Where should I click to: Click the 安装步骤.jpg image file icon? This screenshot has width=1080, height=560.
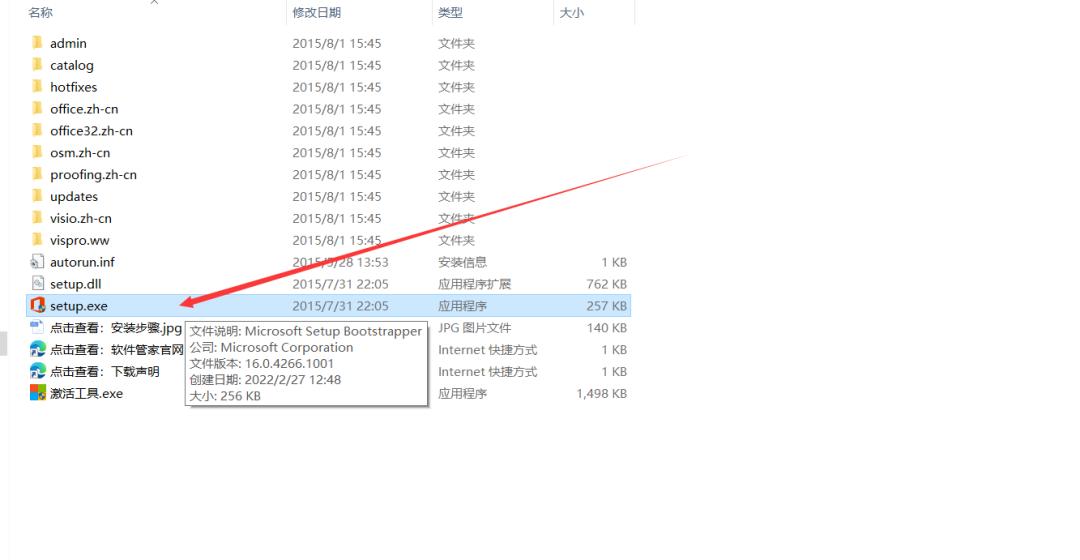point(37,327)
